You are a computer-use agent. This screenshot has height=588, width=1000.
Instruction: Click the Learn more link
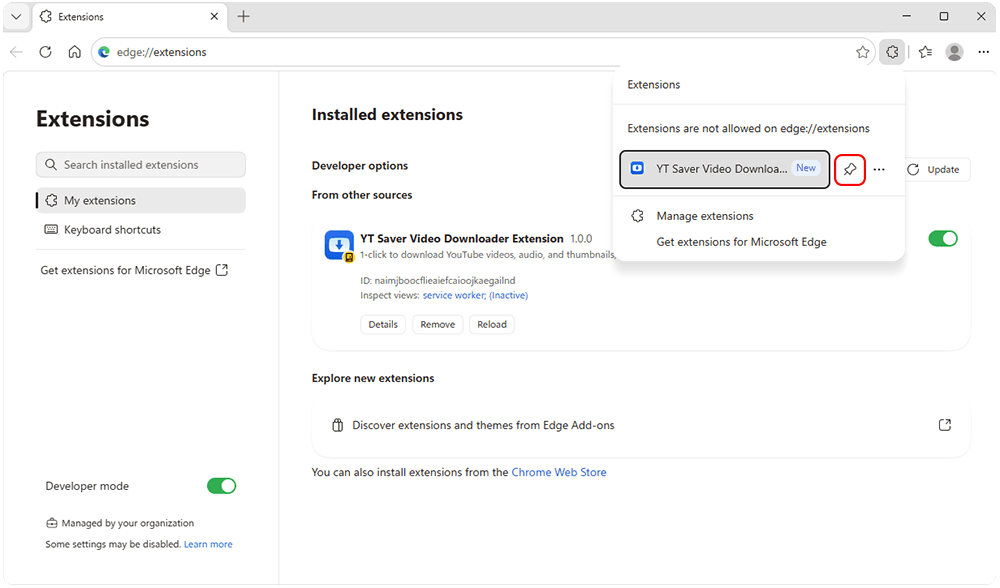coord(208,544)
